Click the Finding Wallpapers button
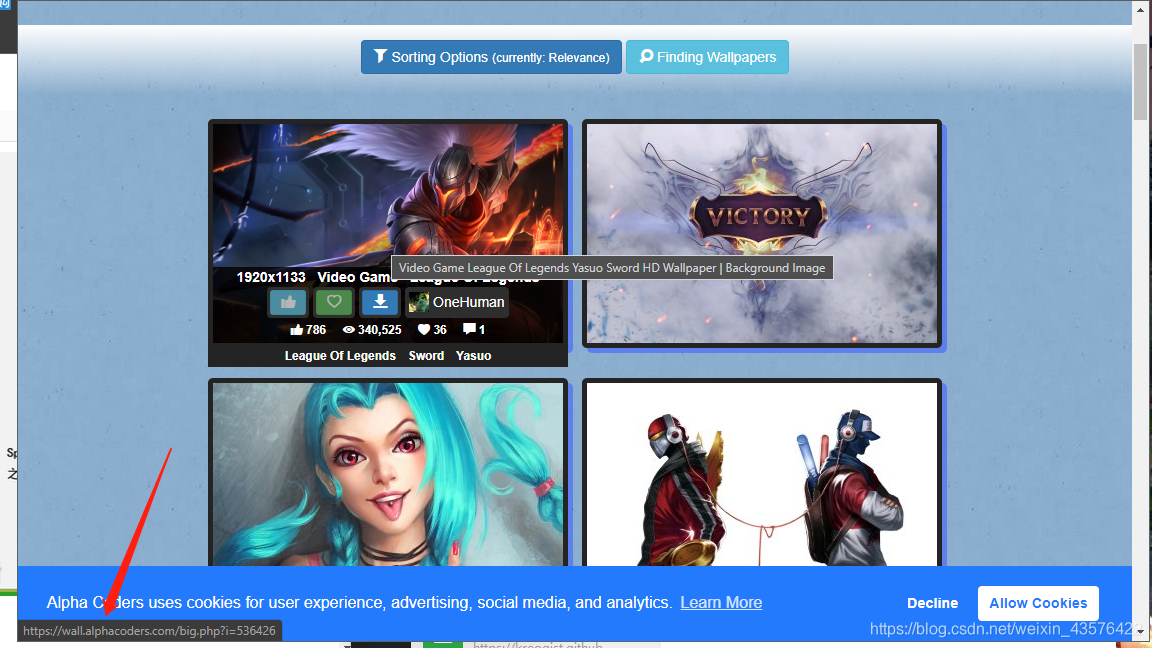Screen dimensions: 1152x648 (707, 57)
